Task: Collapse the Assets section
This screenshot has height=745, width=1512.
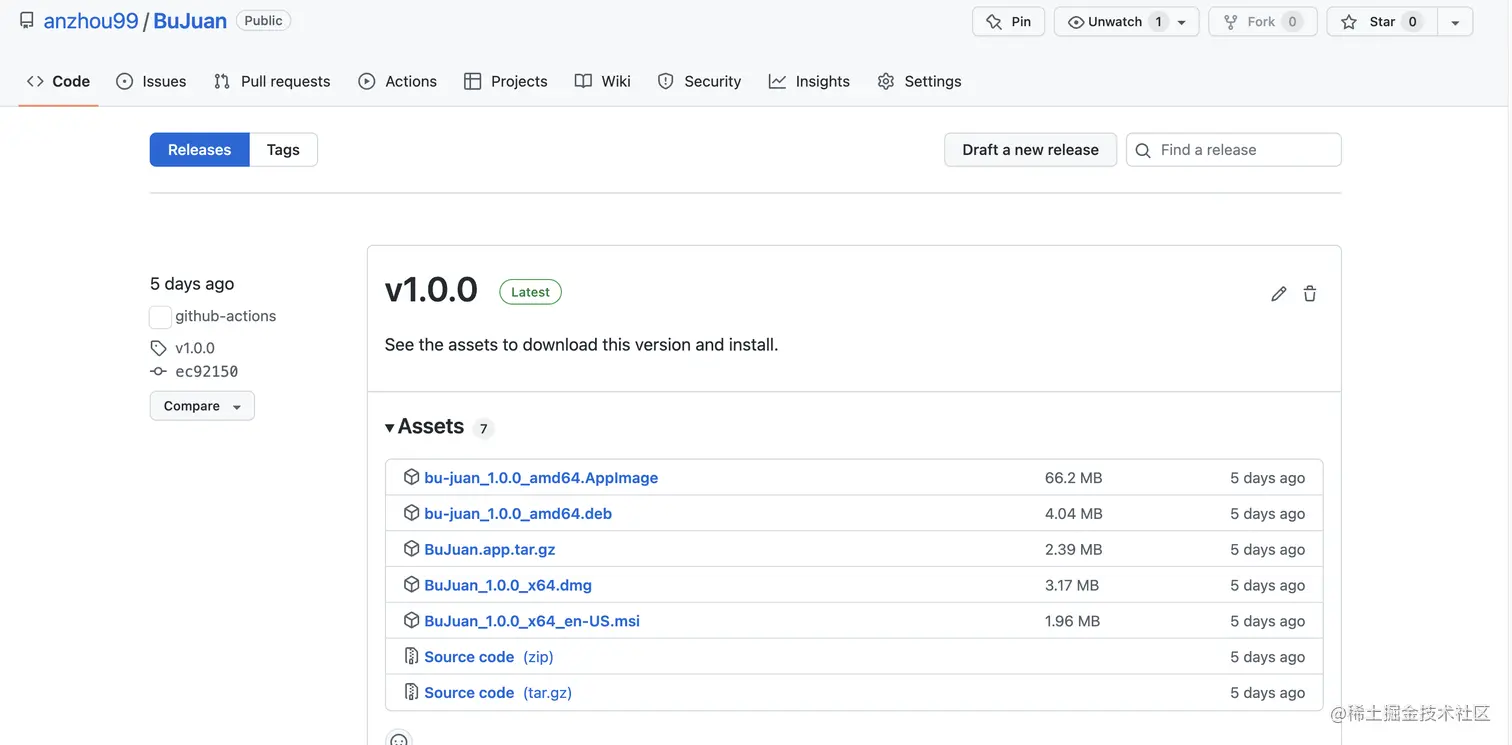Action: tap(425, 427)
